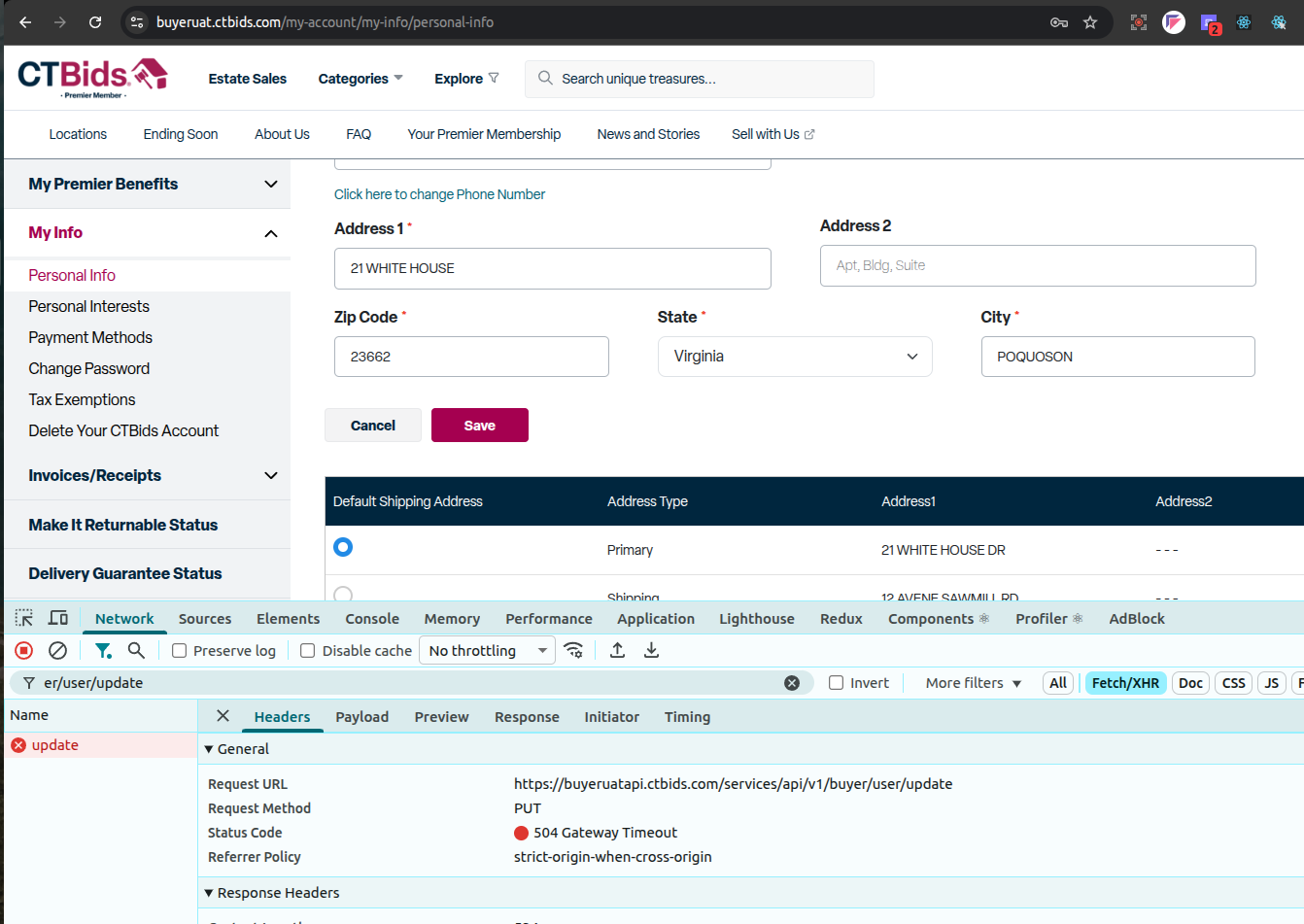Viewport: 1304px width, 924px height.
Task: Expand the Invoices/Receipts section
Action: pos(148,475)
